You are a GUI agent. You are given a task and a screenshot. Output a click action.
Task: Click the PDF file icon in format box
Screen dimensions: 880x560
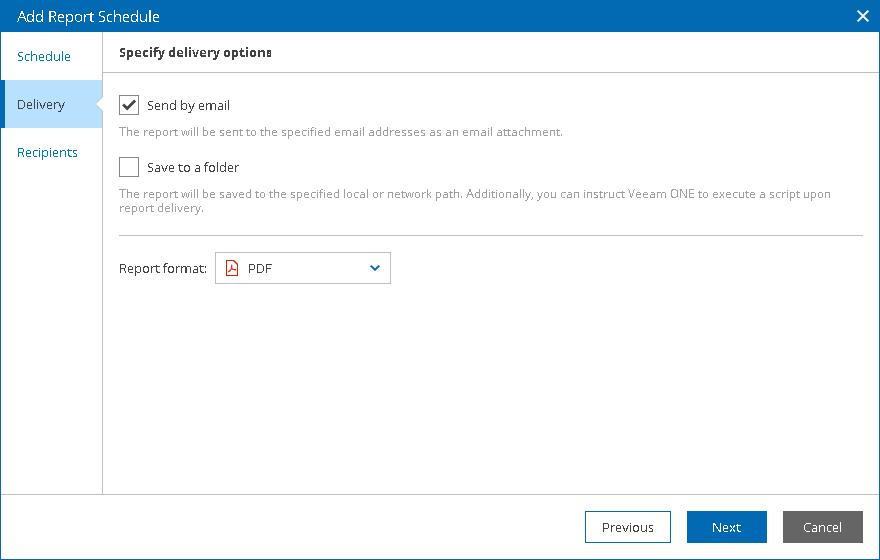[232, 268]
